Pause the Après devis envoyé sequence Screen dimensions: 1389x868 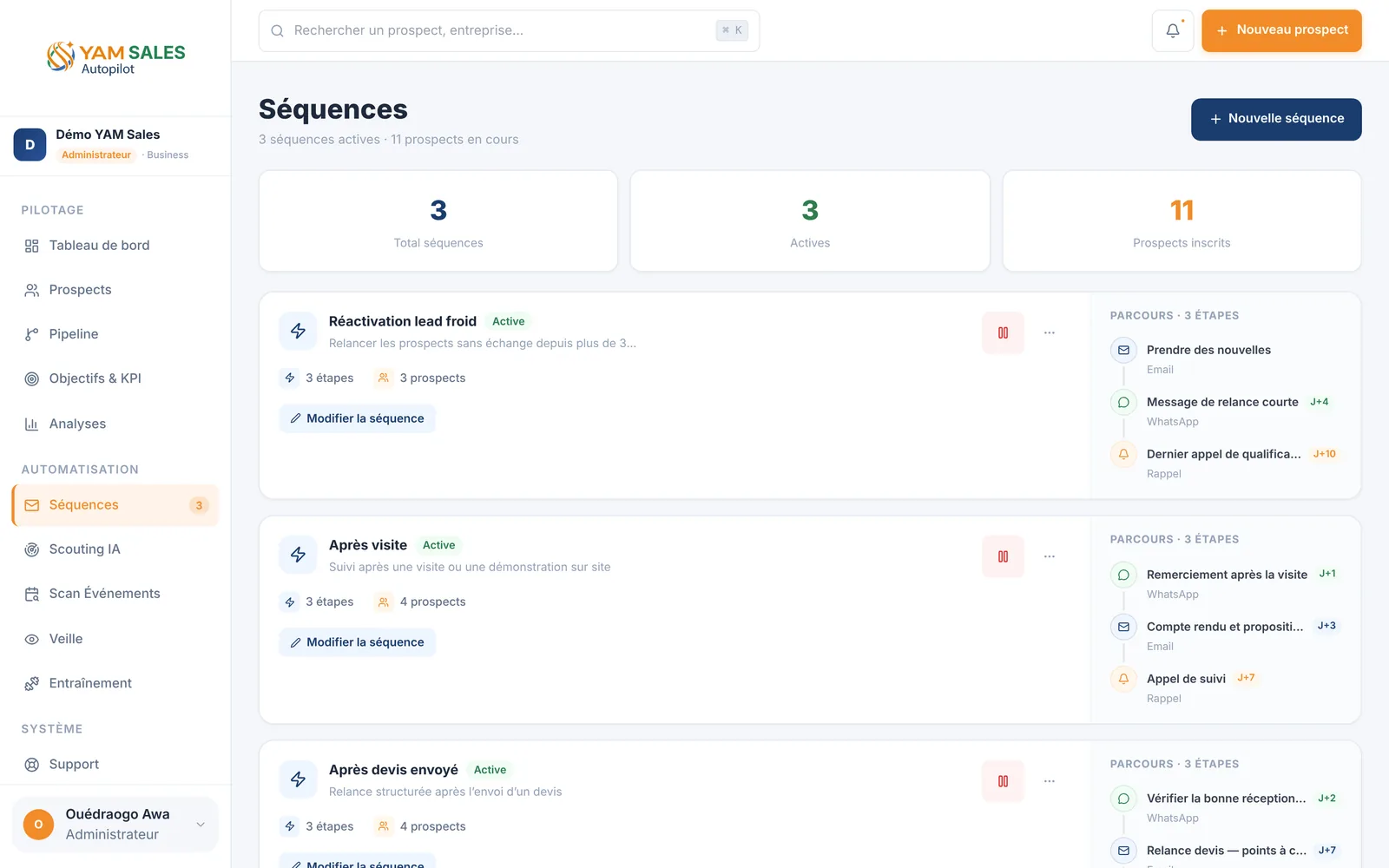coord(1003,781)
